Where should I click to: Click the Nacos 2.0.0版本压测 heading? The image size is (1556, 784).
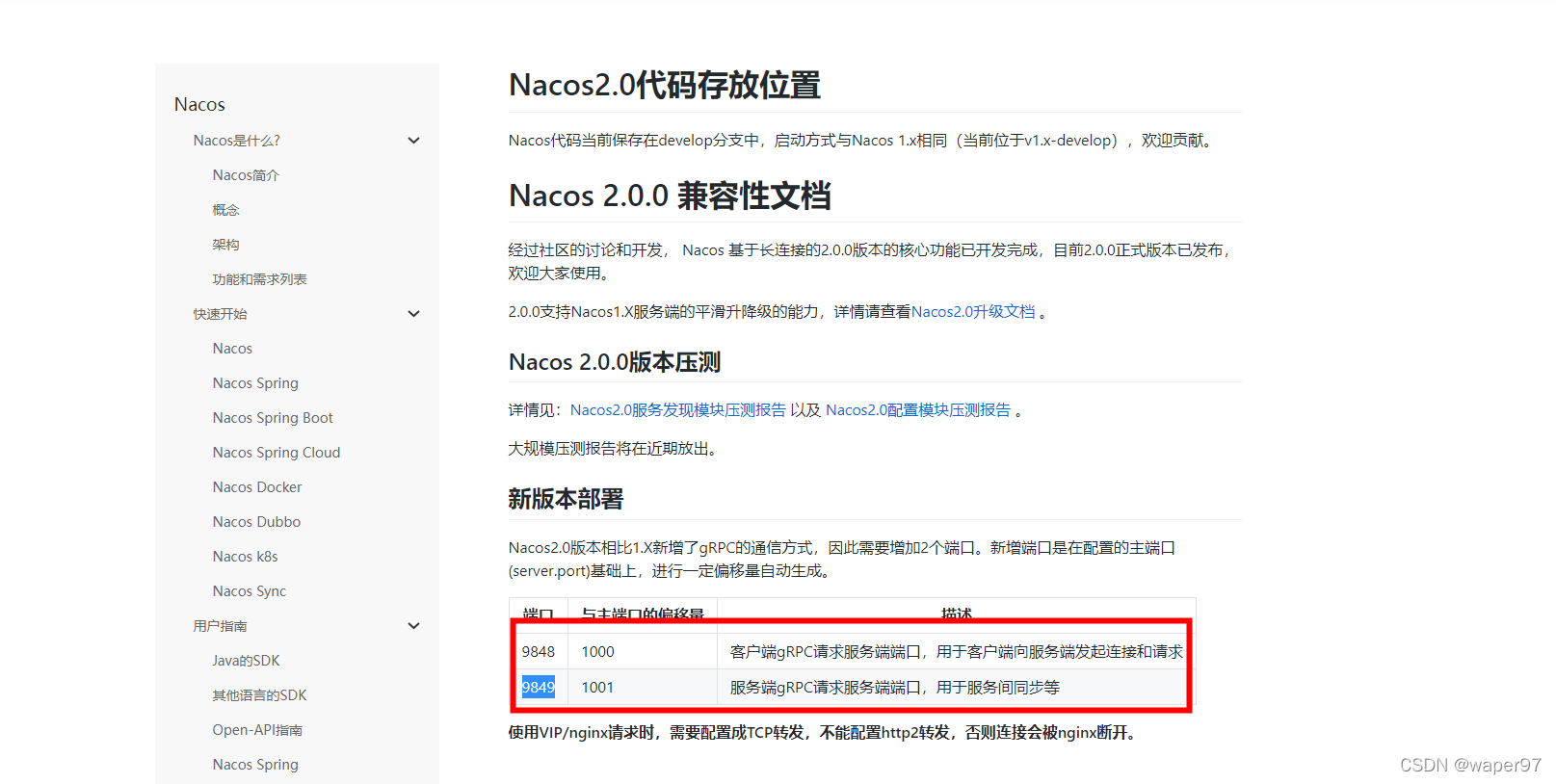tap(615, 362)
